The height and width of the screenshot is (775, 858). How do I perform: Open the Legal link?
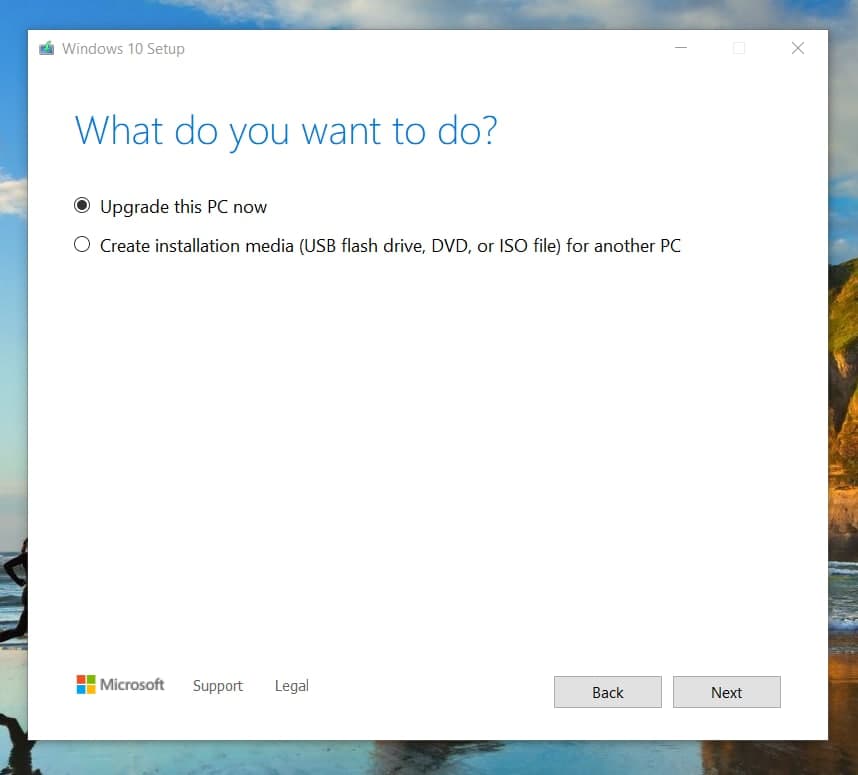(292, 686)
